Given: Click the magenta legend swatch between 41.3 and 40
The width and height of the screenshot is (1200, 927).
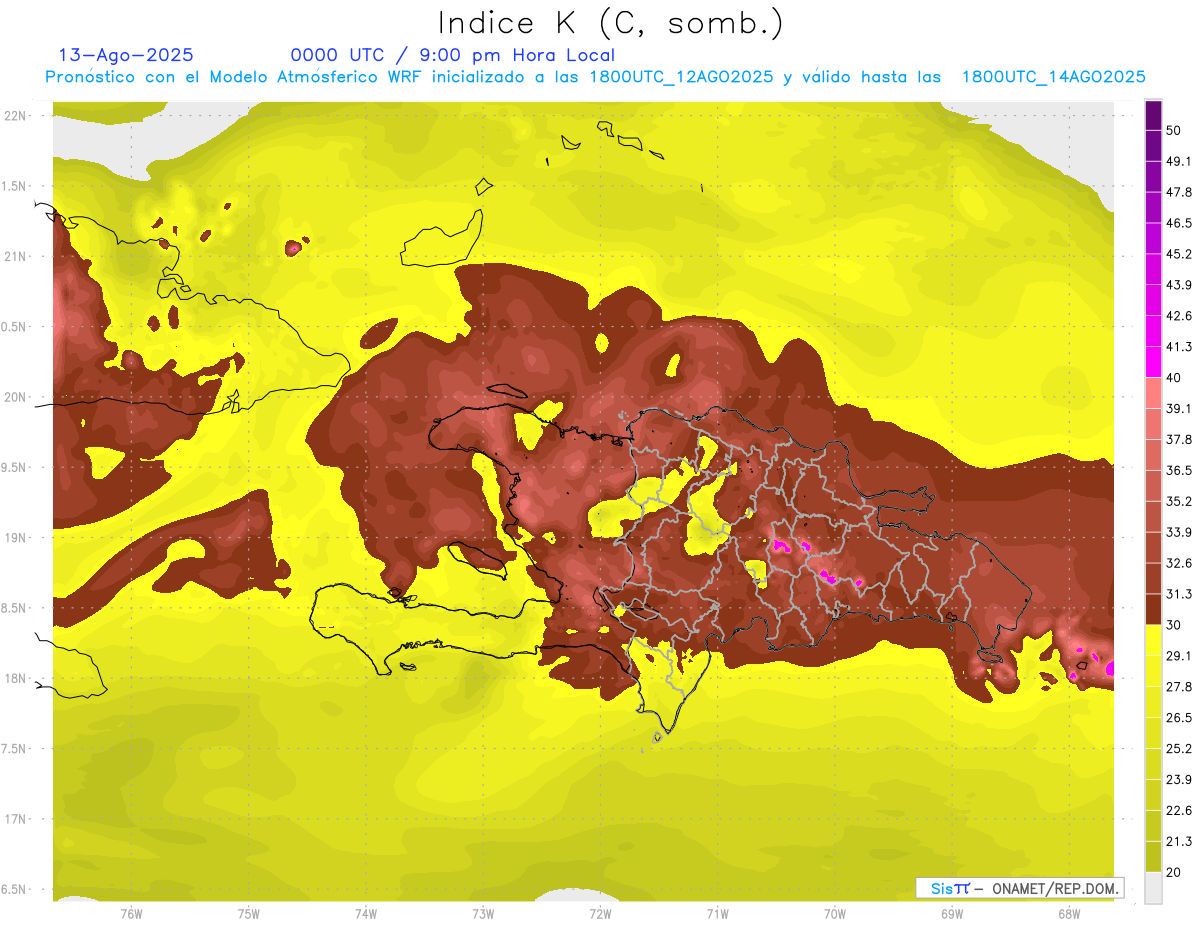Looking at the screenshot, I should [x=1153, y=362].
